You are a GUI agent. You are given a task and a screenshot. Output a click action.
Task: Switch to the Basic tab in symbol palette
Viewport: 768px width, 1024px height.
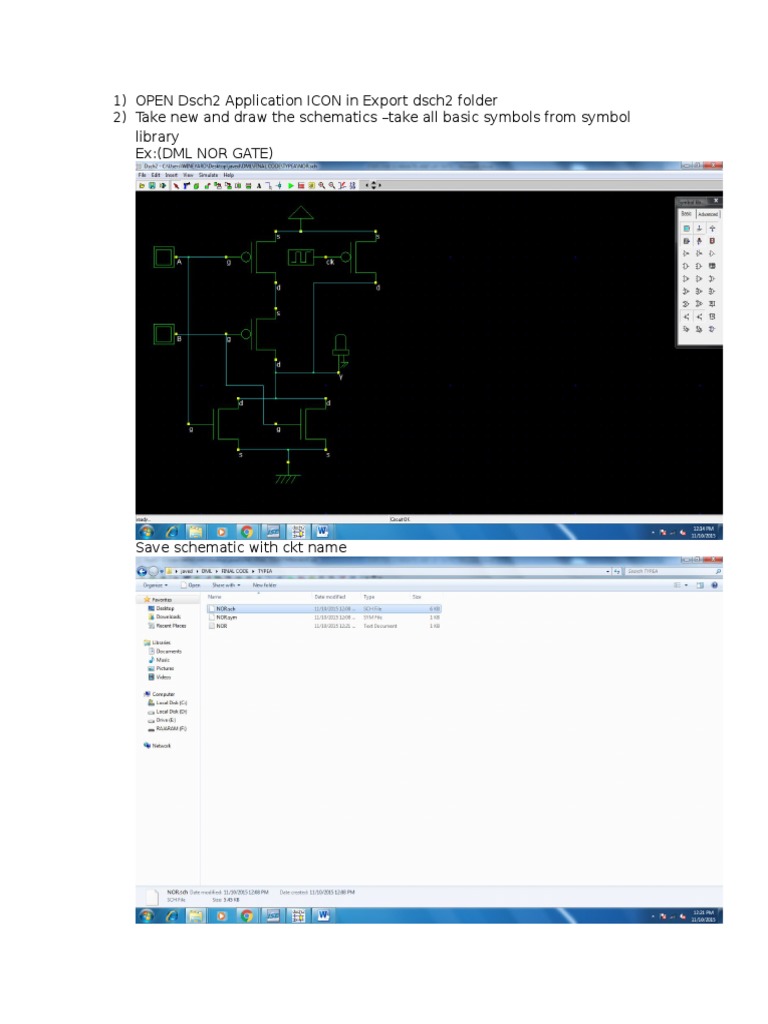pyautogui.click(x=686, y=214)
